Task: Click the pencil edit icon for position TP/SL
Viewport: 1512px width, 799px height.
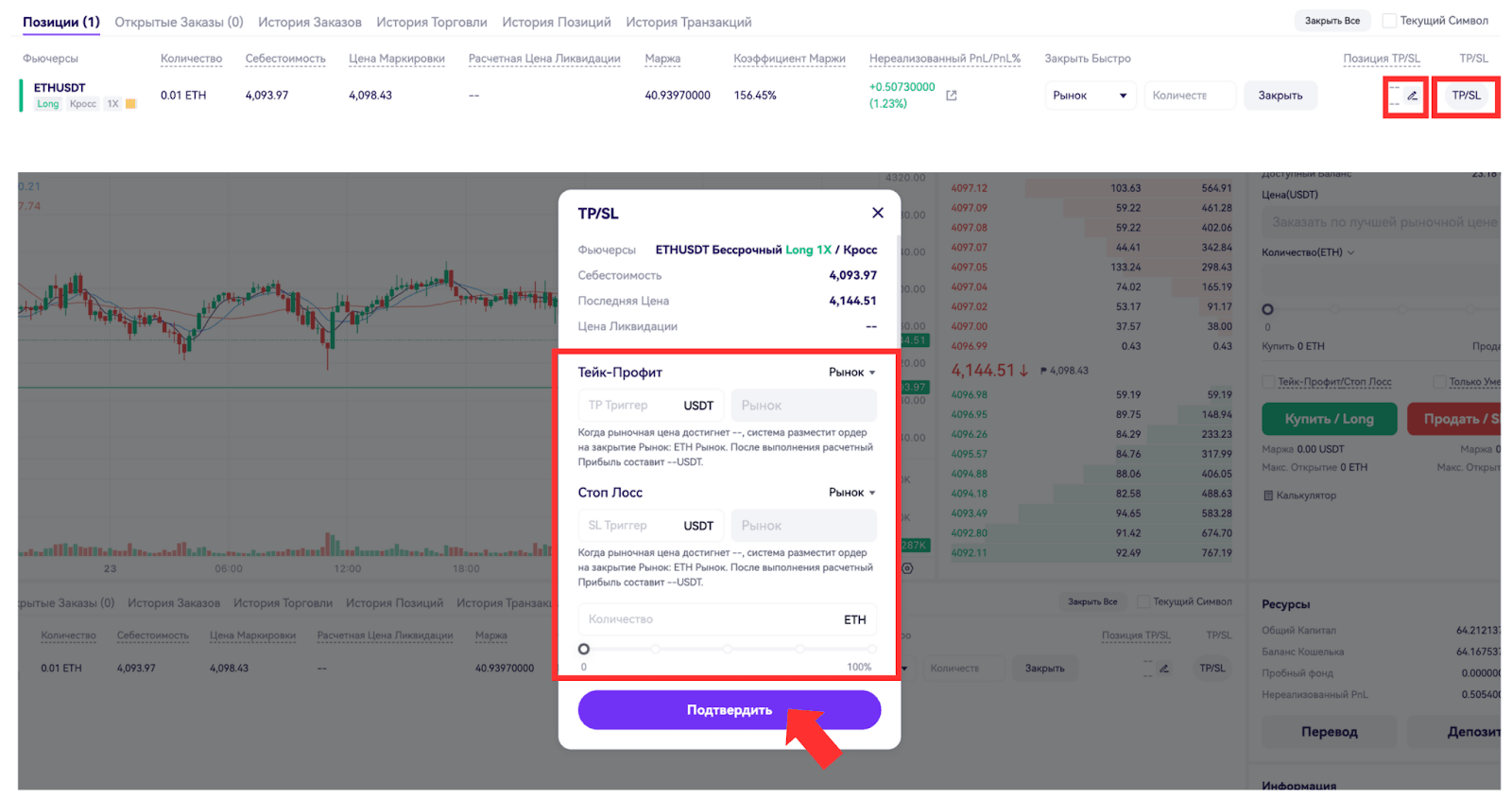Action: point(1412,96)
